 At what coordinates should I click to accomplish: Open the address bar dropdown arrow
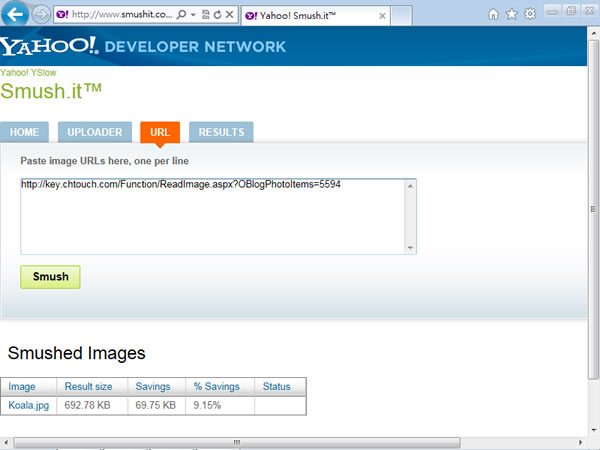pyautogui.click(x=193, y=15)
